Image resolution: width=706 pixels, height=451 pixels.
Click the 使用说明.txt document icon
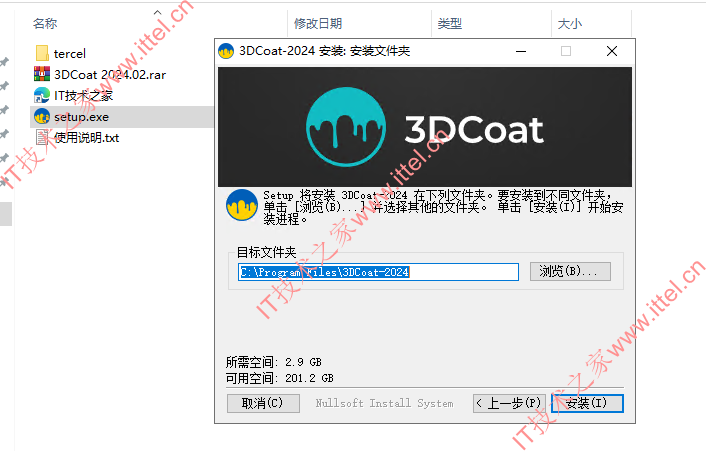pos(42,137)
